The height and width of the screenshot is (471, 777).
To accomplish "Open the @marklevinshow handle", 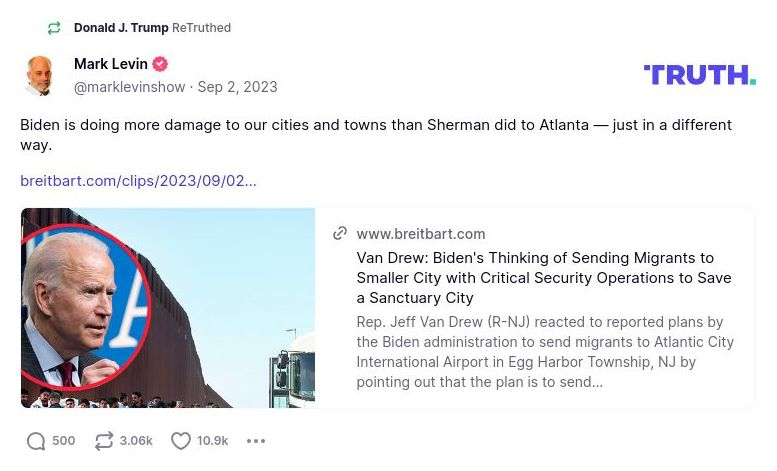I will point(129,87).
